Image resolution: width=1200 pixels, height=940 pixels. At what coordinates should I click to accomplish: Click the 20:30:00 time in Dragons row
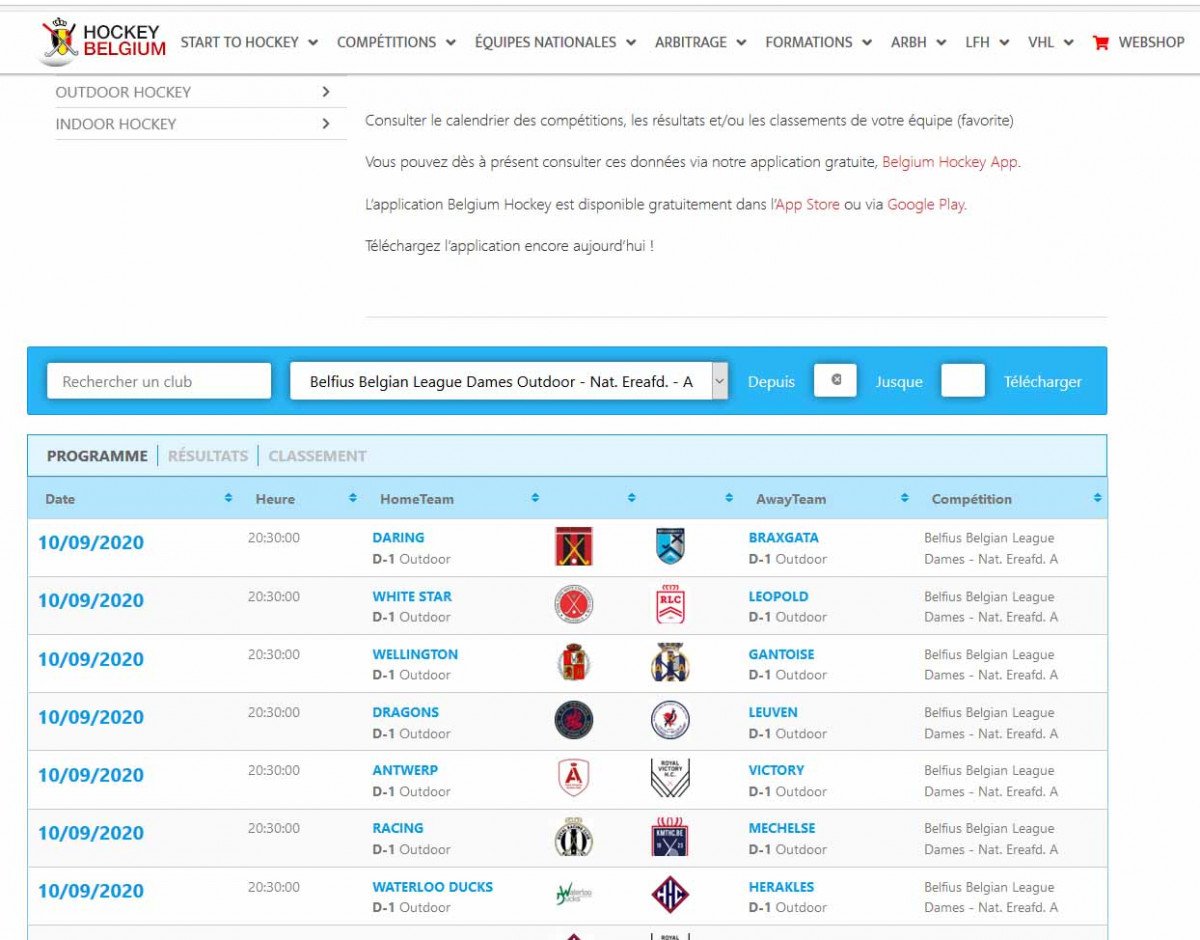coord(274,712)
